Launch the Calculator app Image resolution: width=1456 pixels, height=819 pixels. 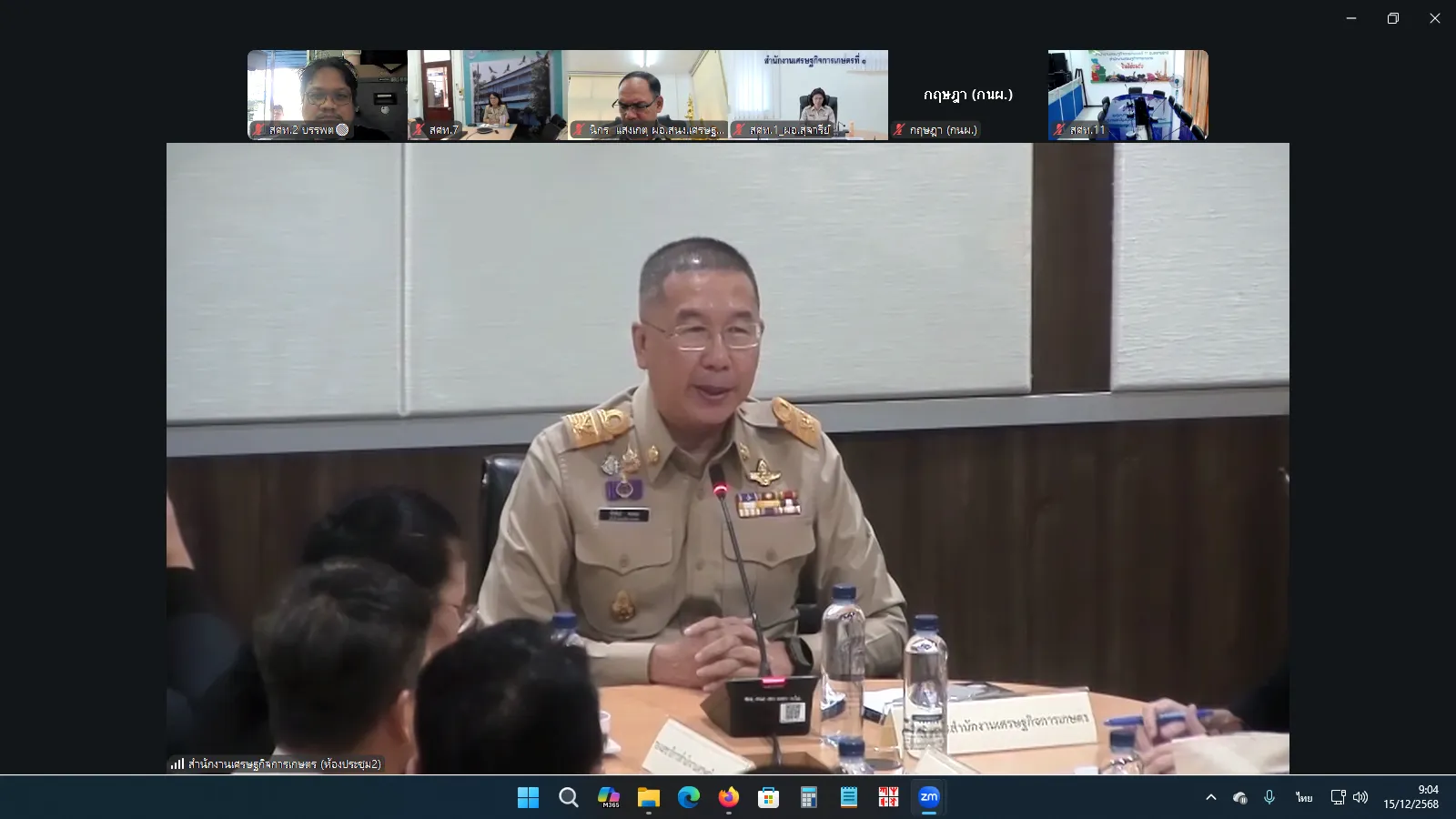808,798
